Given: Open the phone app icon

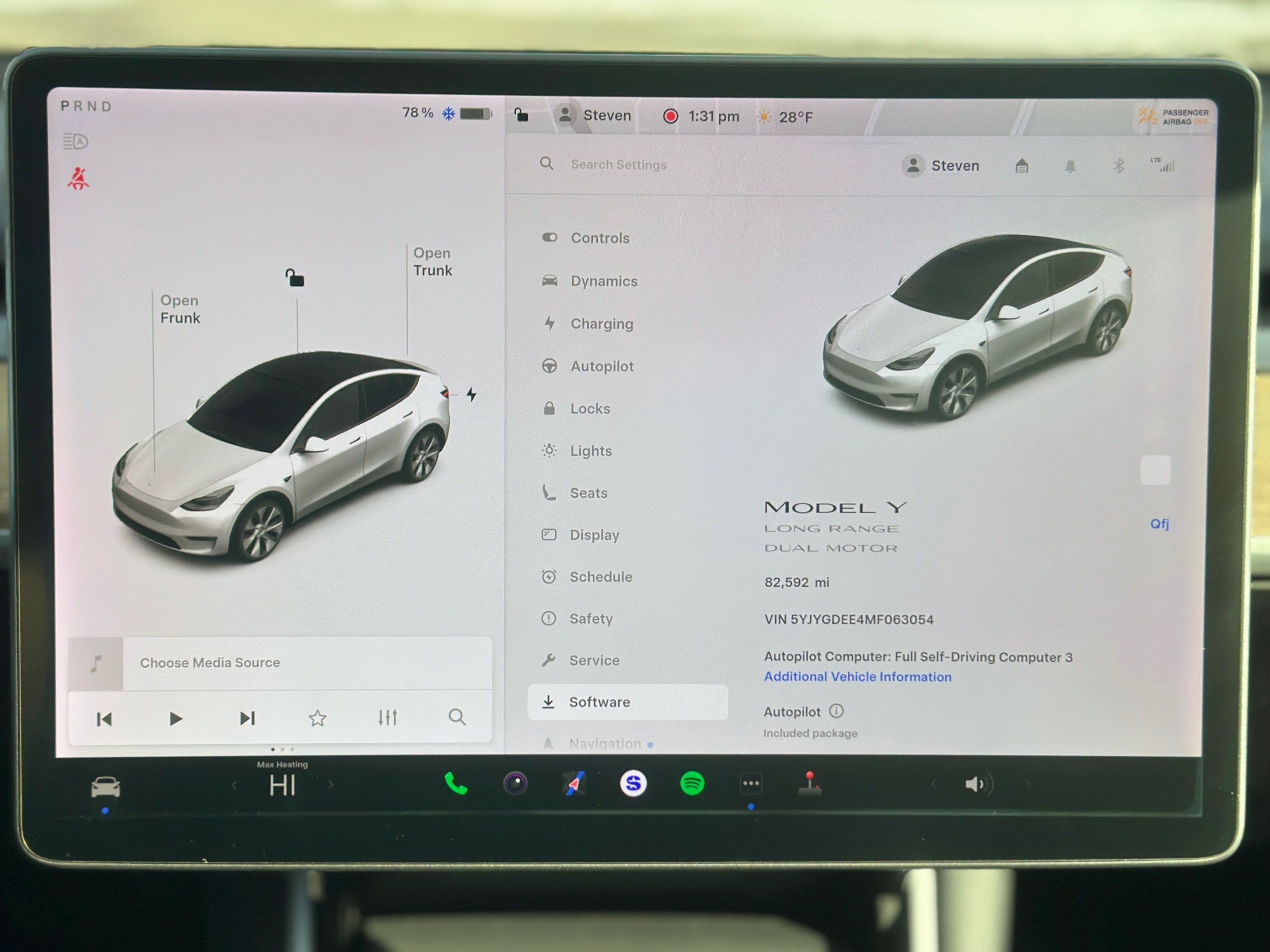Looking at the screenshot, I should point(456,784).
